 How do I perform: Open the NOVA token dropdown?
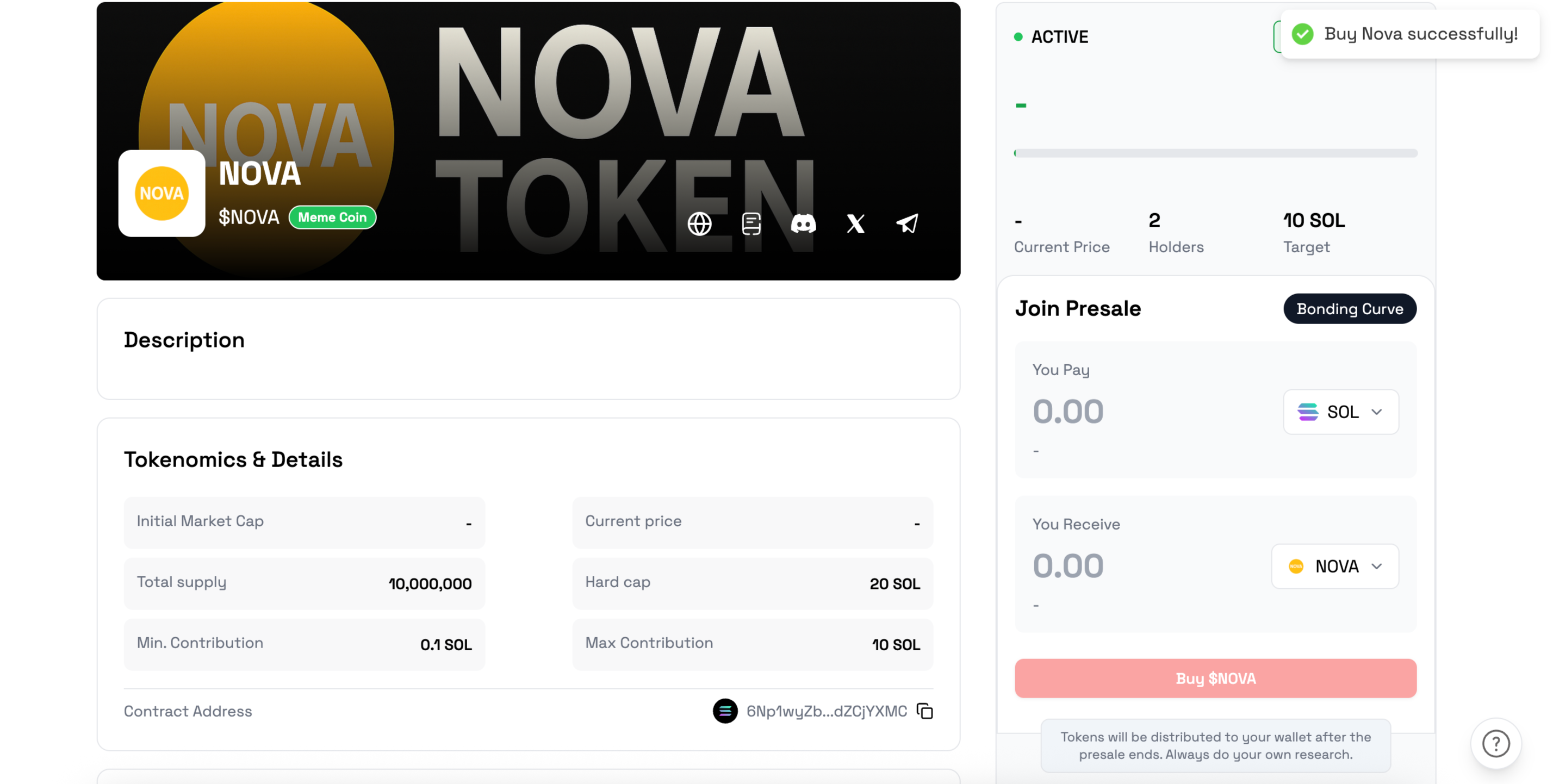(1335, 567)
